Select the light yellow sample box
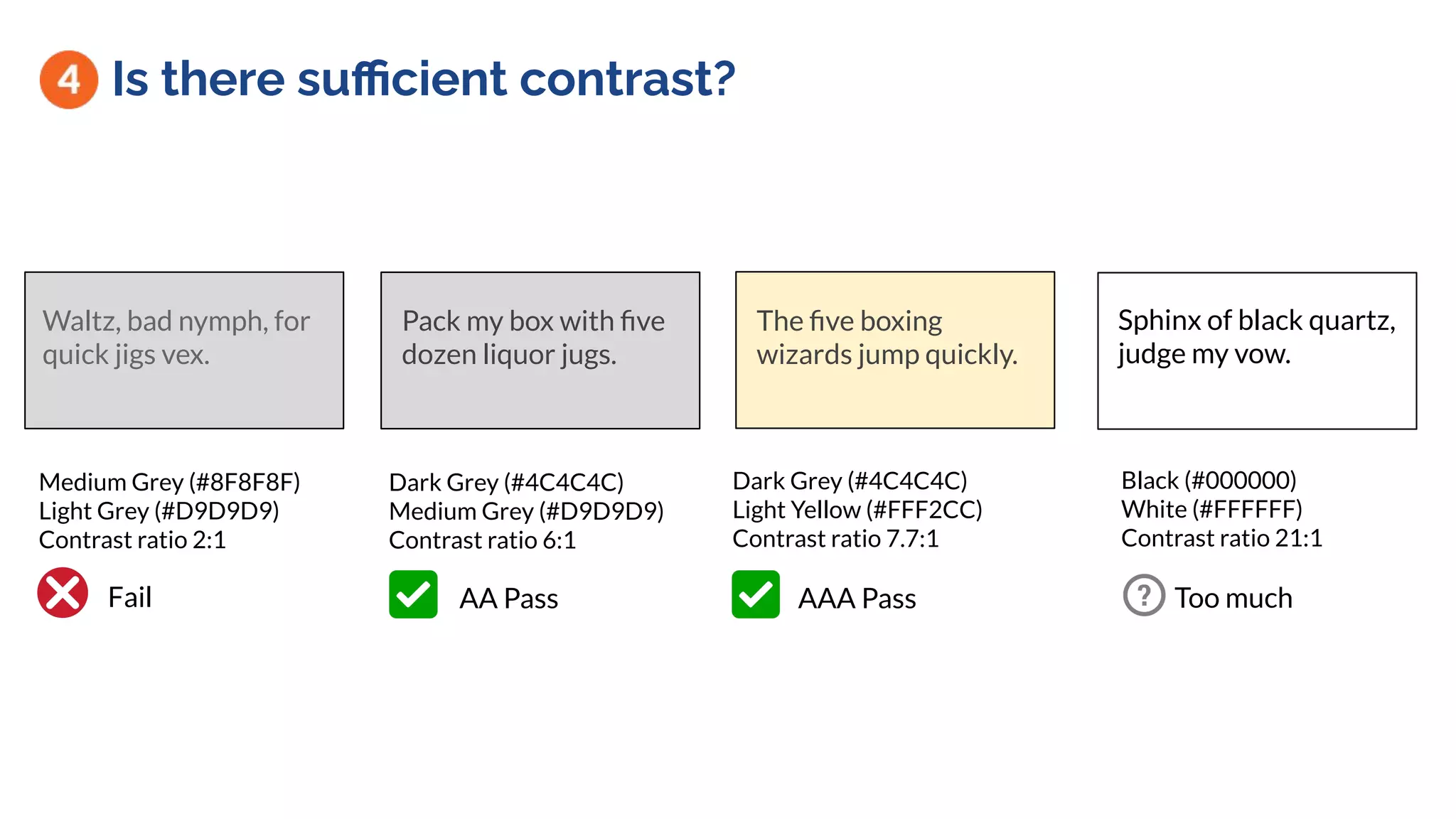 click(x=894, y=350)
